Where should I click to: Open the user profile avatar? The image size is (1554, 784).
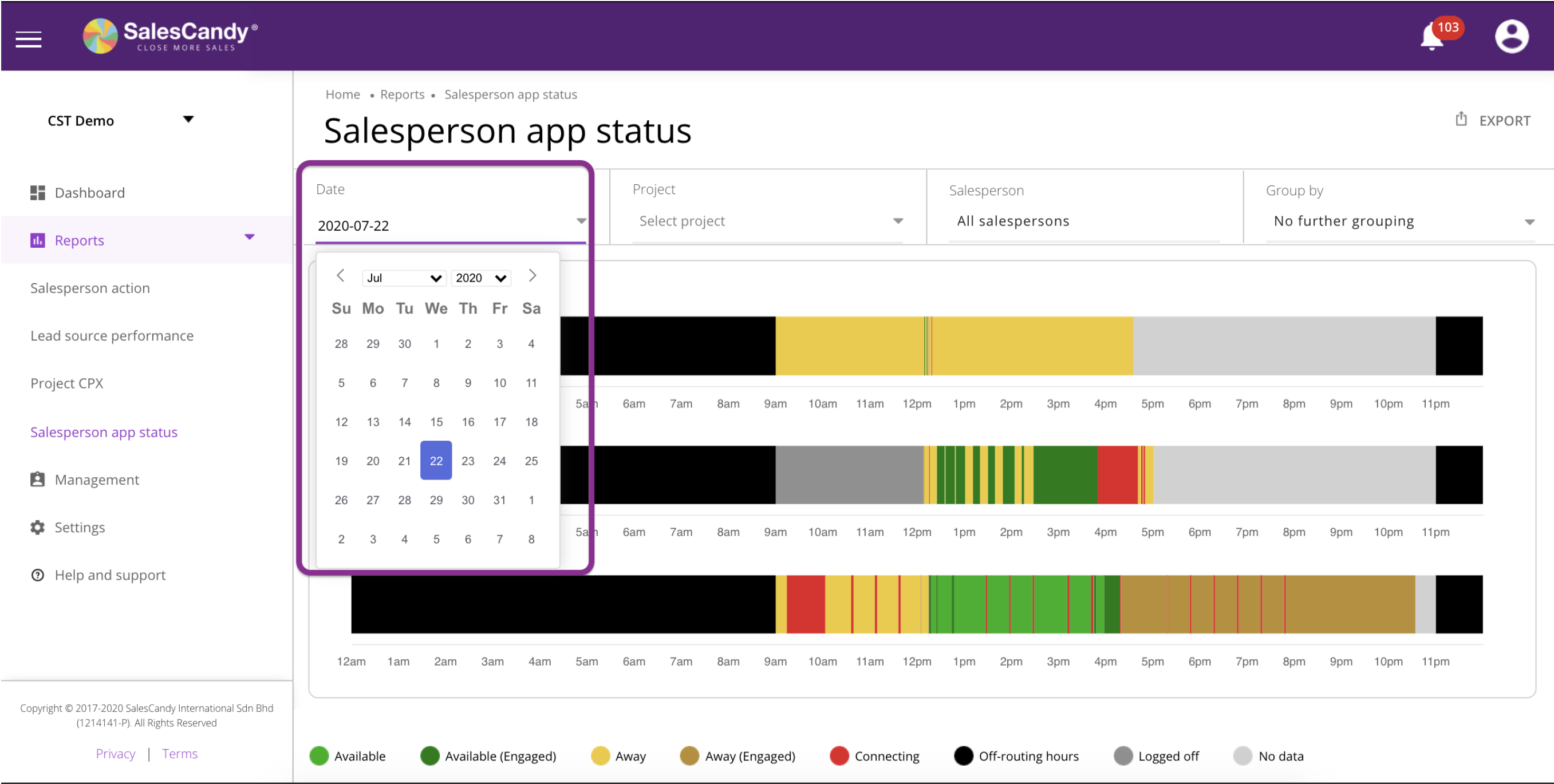pos(1511,36)
